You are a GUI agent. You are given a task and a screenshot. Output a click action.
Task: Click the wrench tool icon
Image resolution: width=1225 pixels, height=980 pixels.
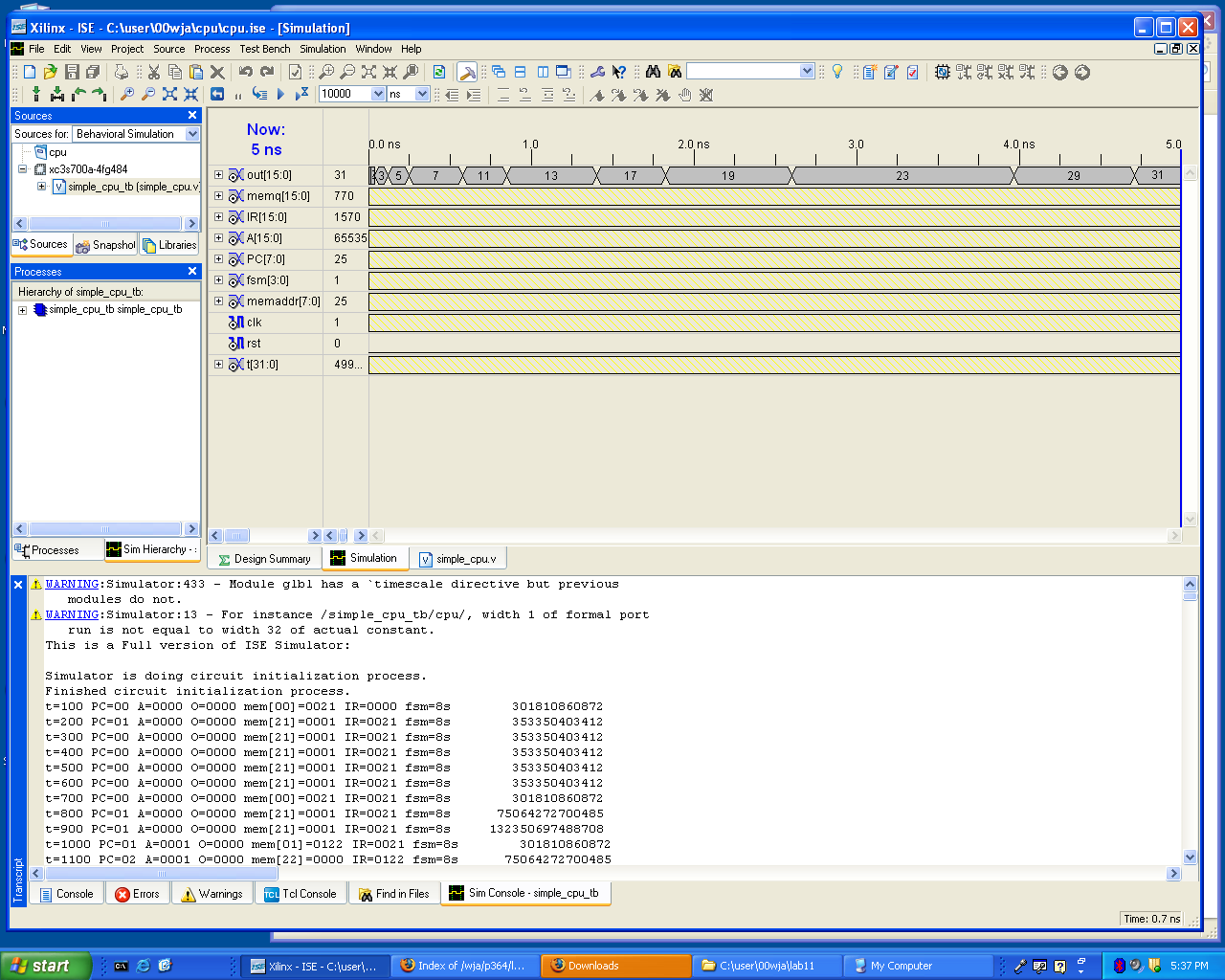pyautogui.click(x=598, y=72)
